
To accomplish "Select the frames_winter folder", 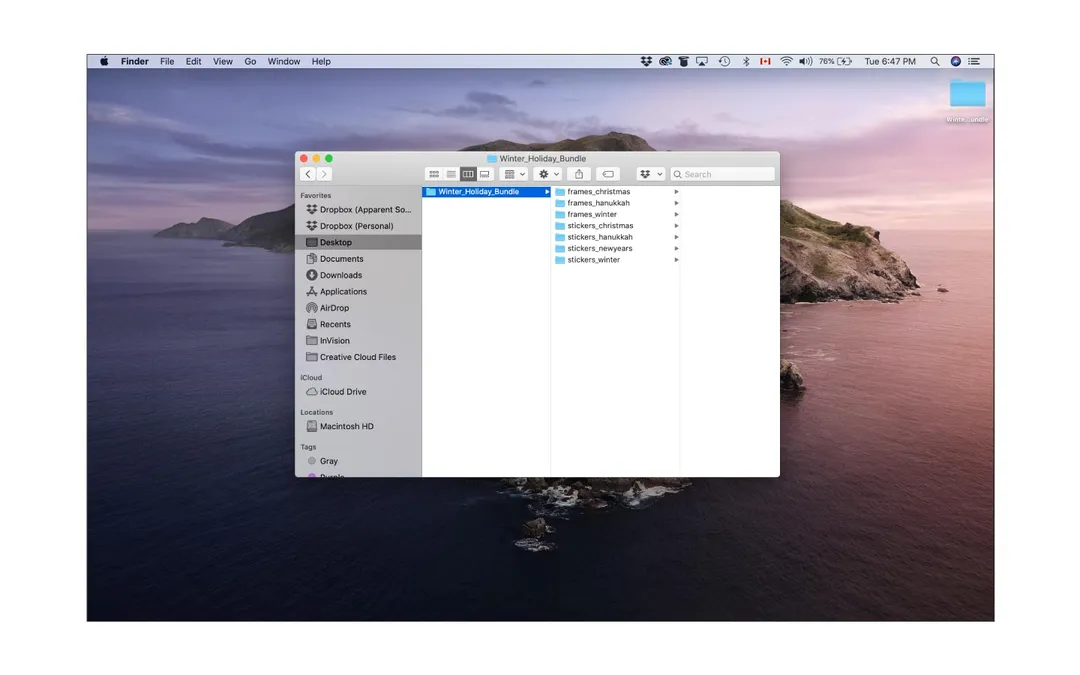I will tap(592, 214).
